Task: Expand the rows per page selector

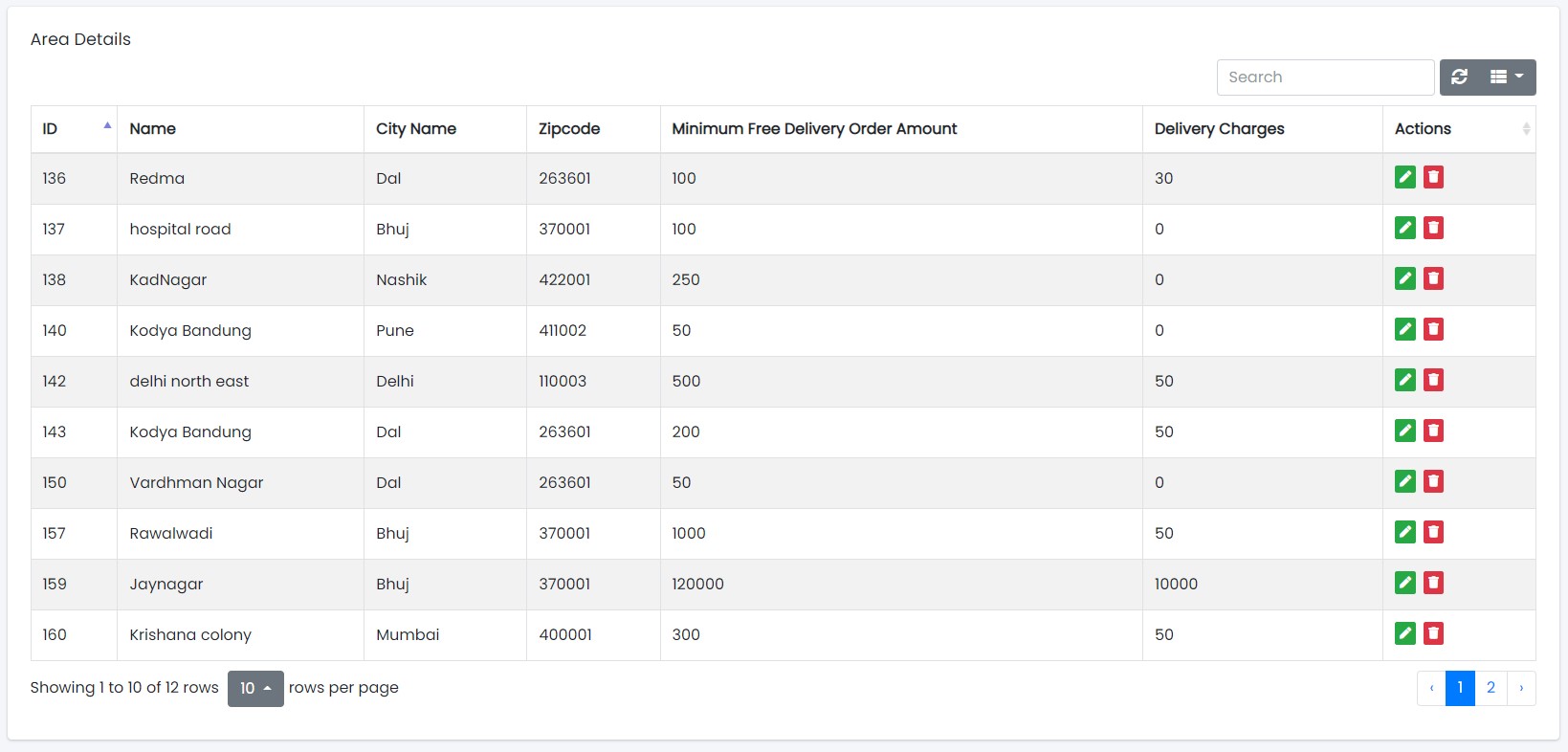Action: tap(255, 689)
